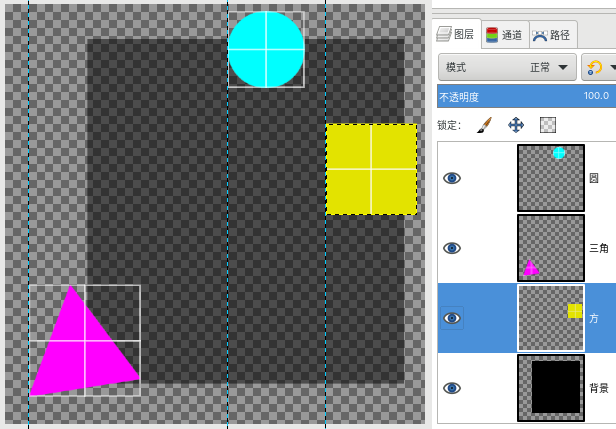Click the mode switch group icon
Viewport: 616px width, 429px height.
tap(599, 67)
